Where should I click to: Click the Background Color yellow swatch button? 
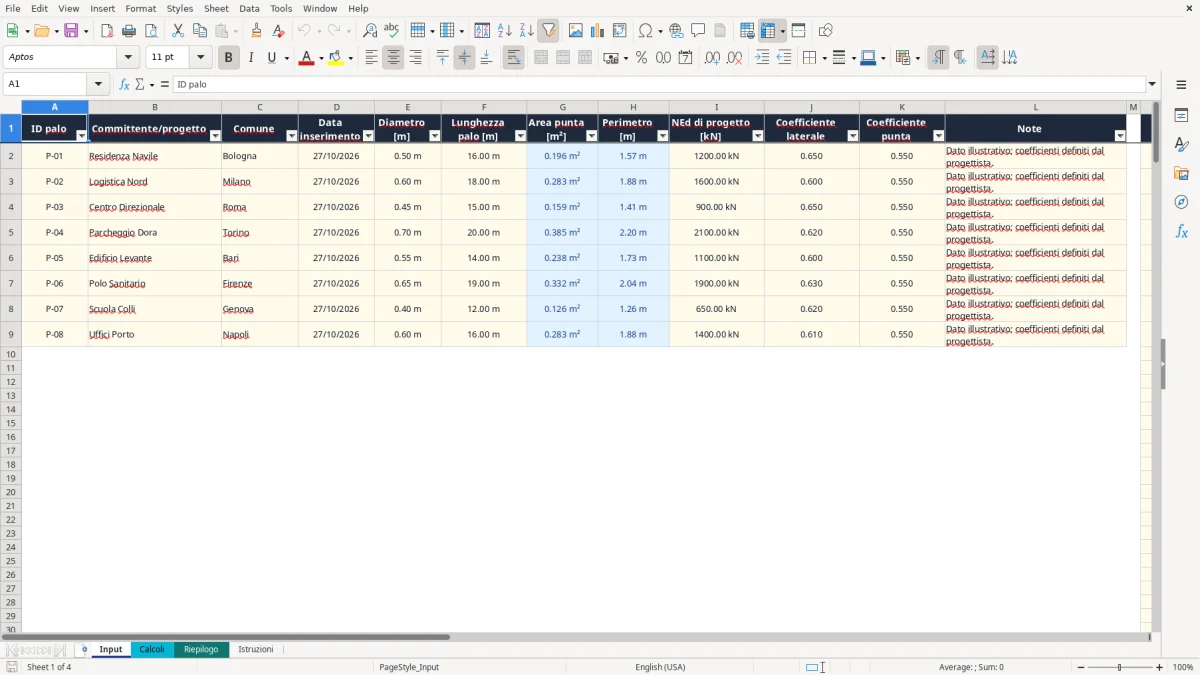coord(336,58)
